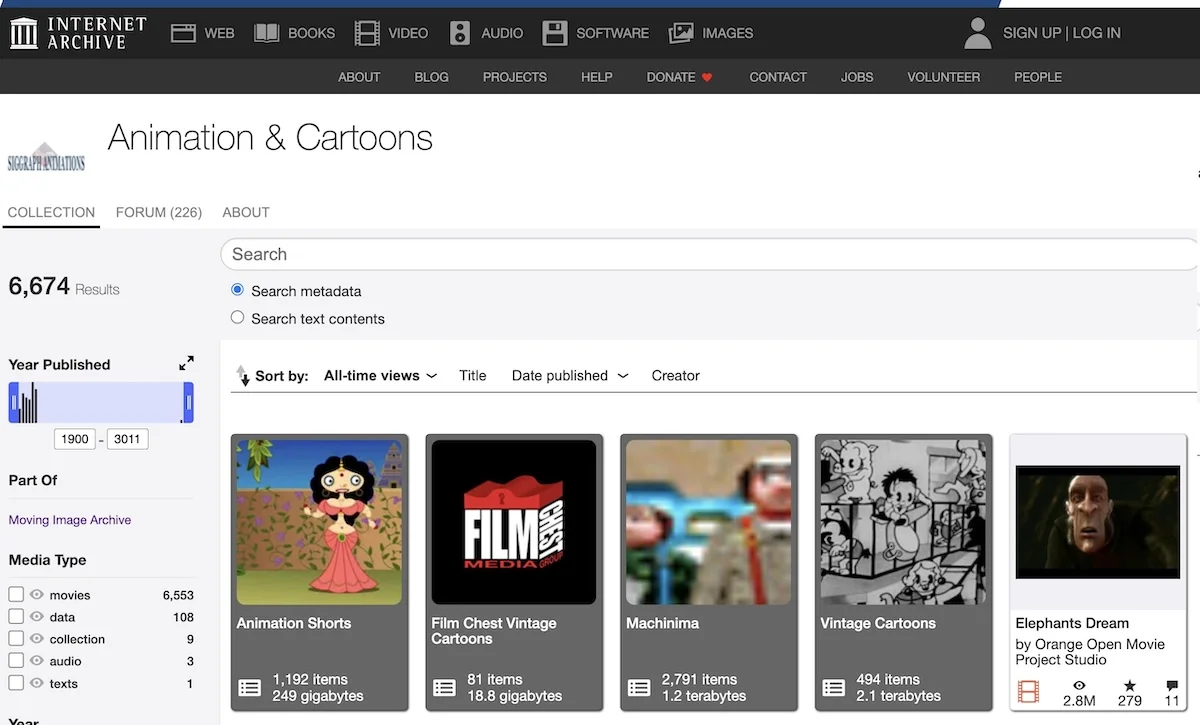This screenshot has height=725, width=1200.
Task: Click the red Donate heart icon
Action: (x=707, y=77)
